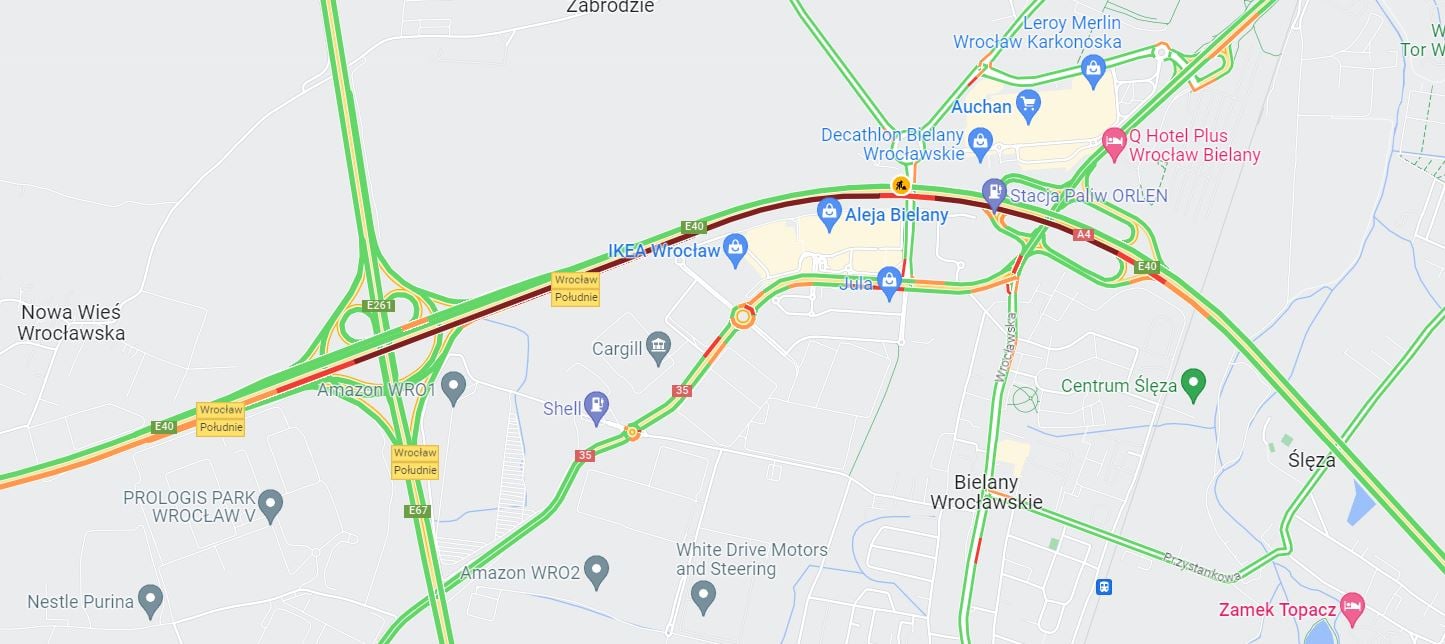Open the Auchan shopping cart pin
Viewport: 1445px width, 644px height.
tap(1028, 103)
